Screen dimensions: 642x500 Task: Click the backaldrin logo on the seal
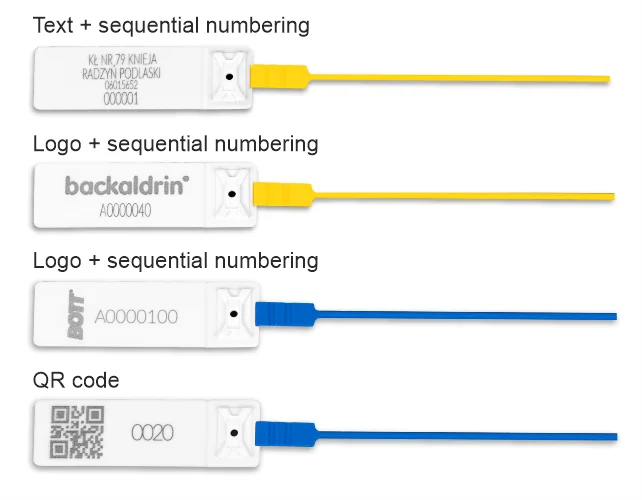click(x=126, y=185)
